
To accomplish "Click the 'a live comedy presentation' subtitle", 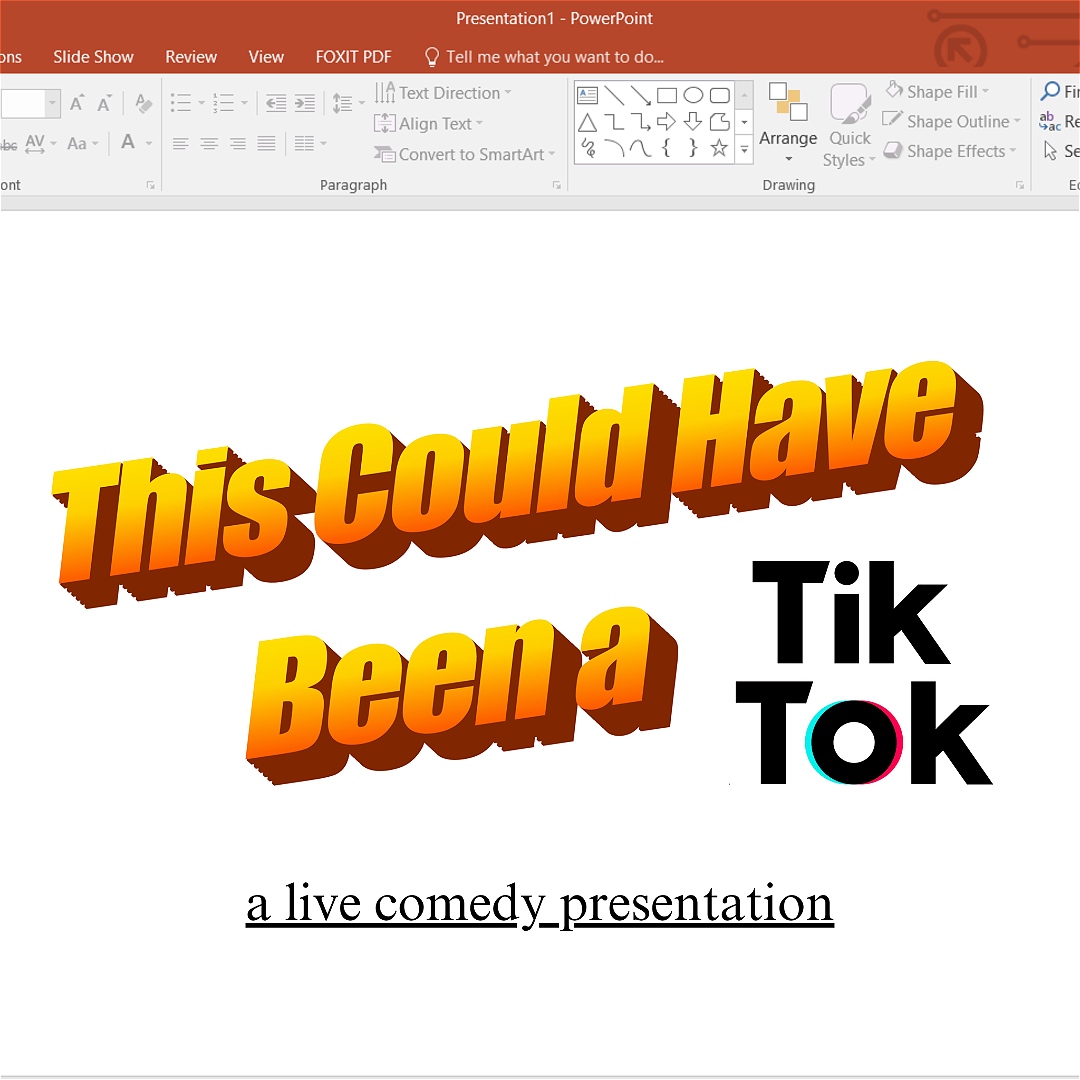I will pos(540,904).
